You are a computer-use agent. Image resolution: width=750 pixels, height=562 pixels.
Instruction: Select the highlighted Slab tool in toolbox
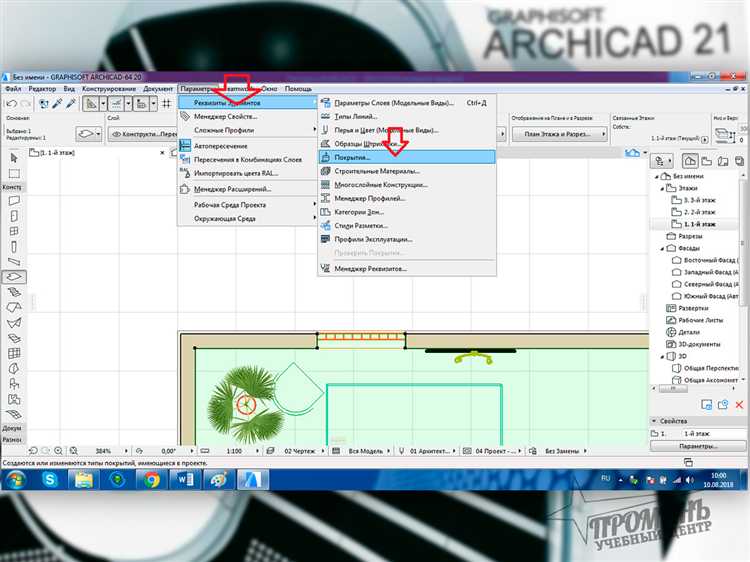click(14, 276)
